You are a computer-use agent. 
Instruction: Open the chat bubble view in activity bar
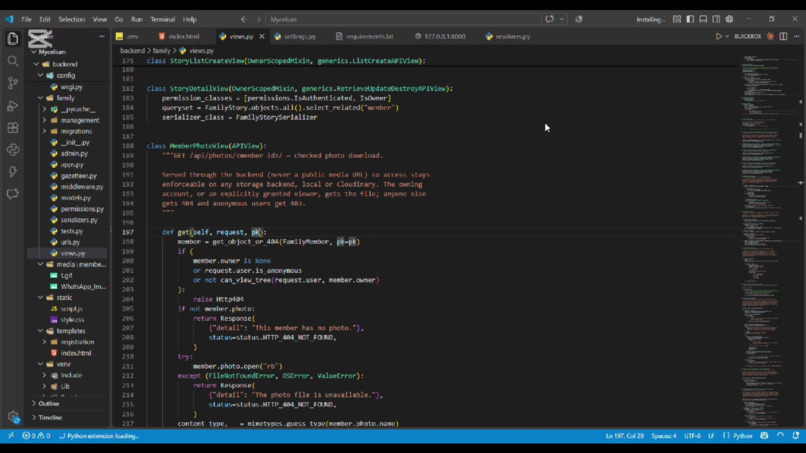click(x=13, y=194)
